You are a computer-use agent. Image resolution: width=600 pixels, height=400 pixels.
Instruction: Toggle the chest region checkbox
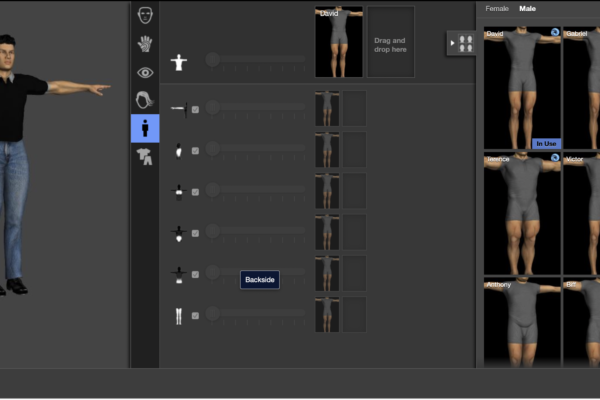195,192
